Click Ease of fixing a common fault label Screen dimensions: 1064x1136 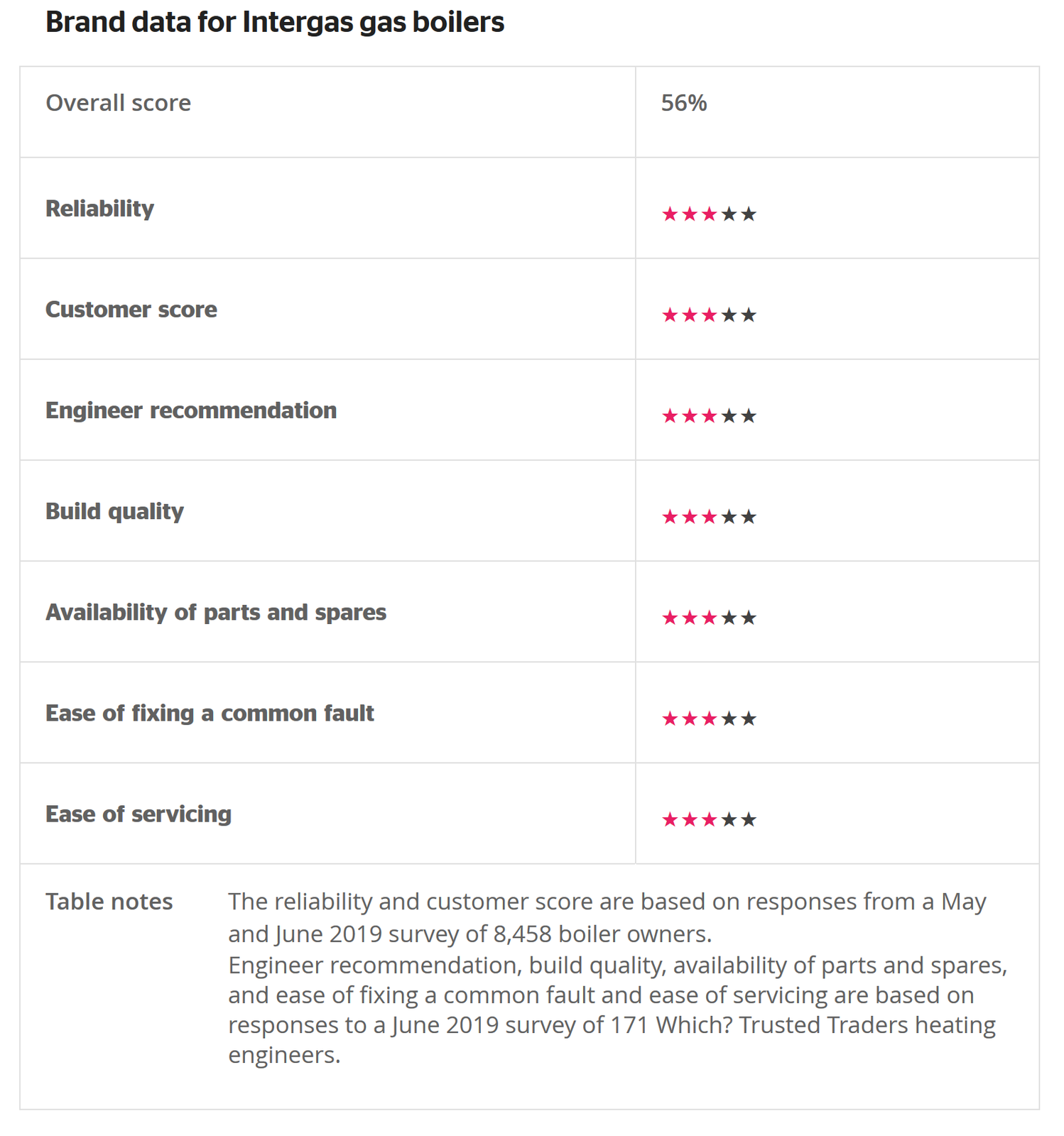pos(210,712)
